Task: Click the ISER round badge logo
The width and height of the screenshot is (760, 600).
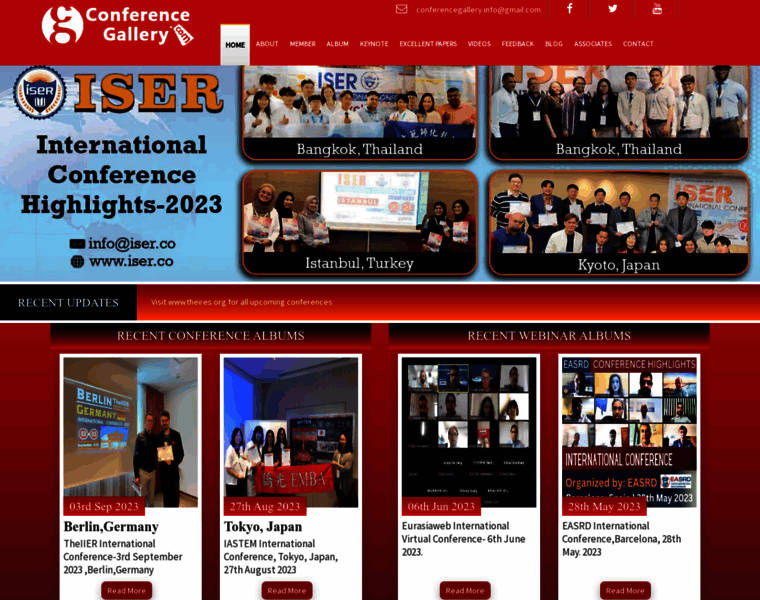Action: click(x=40, y=92)
